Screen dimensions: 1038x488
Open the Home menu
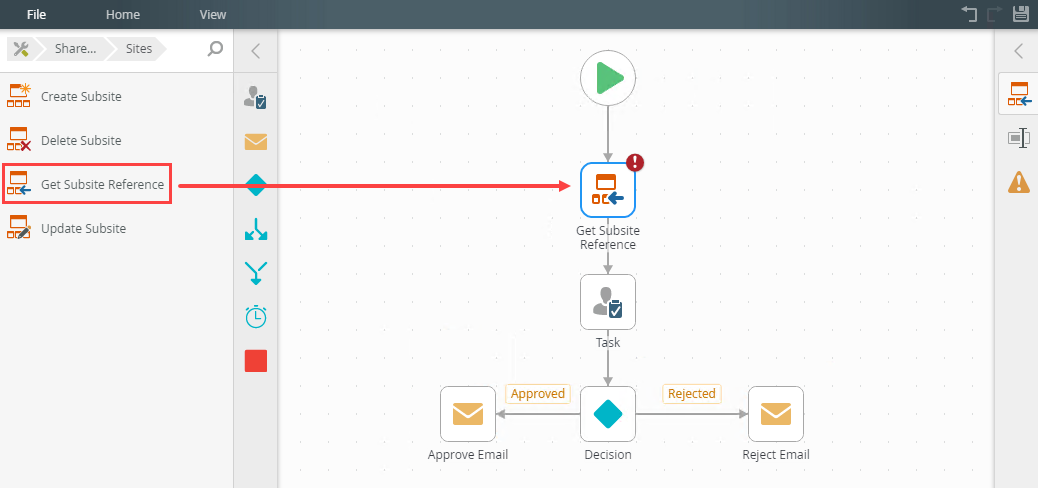pos(123,15)
